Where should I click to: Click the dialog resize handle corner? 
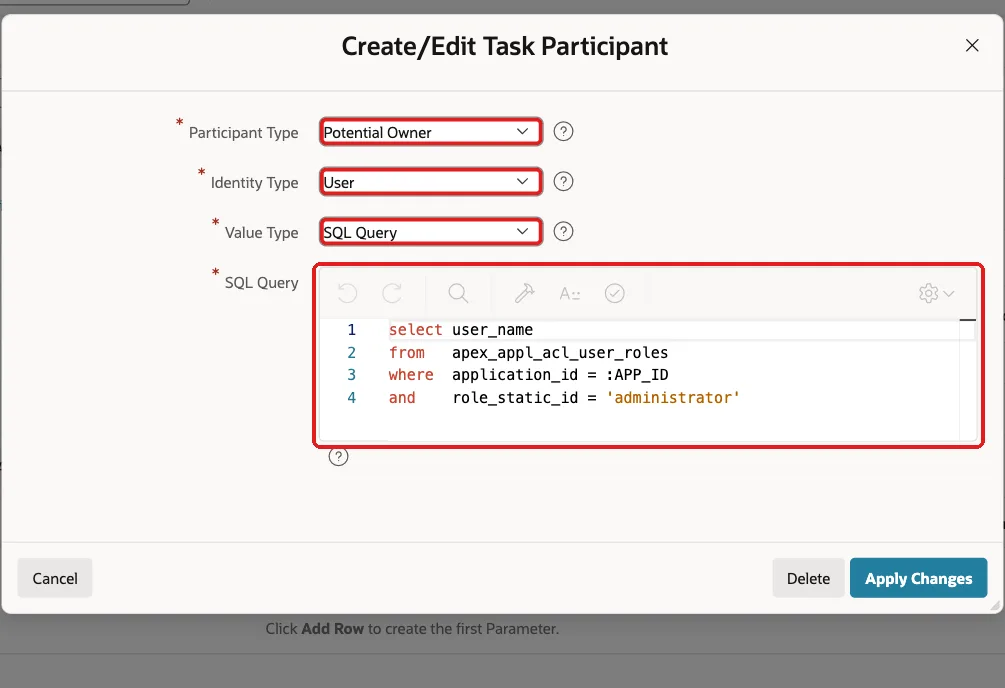pyautogui.click(x=995, y=605)
